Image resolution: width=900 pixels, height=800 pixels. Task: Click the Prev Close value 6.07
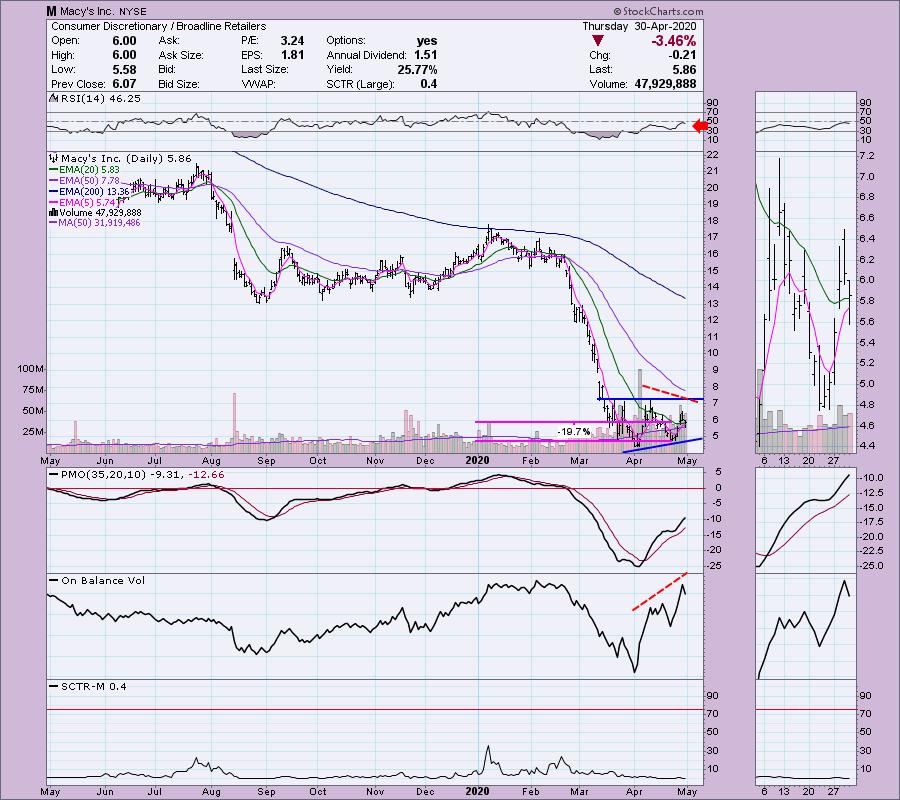(125, 84)
